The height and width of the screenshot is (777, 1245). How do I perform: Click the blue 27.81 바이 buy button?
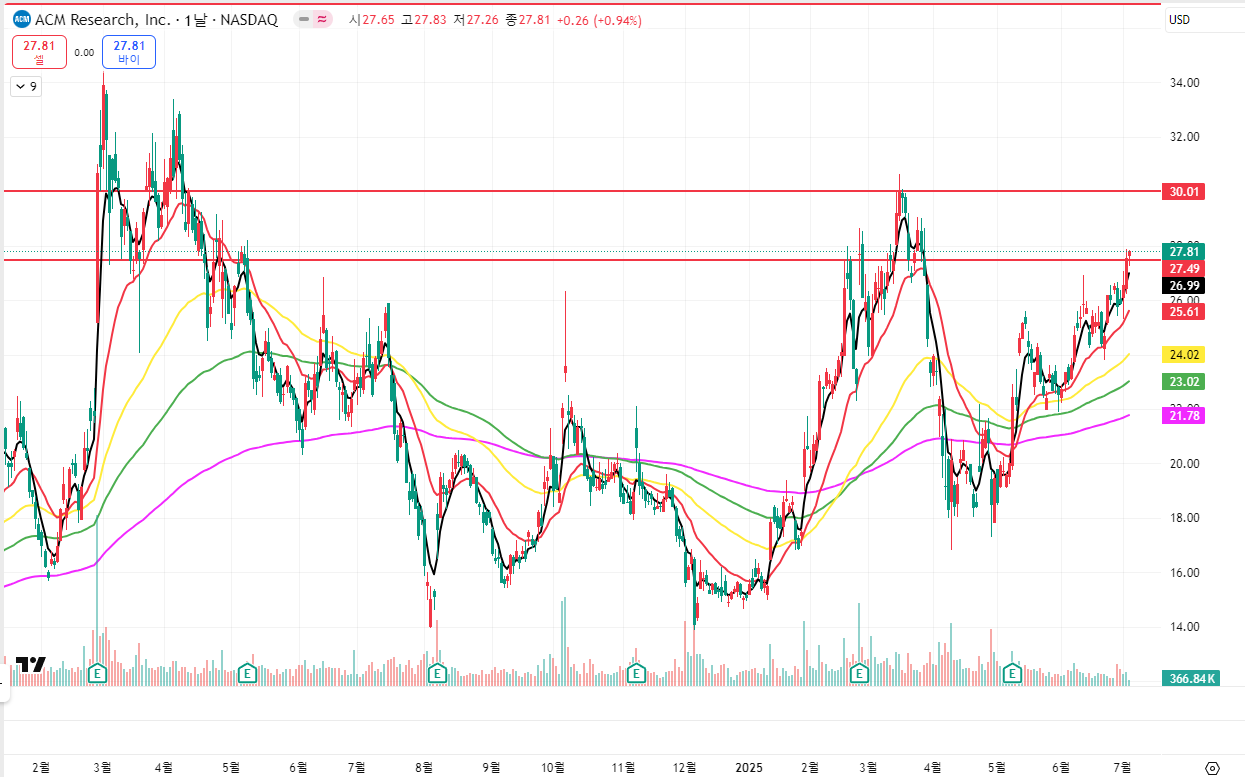pos(129,52)
